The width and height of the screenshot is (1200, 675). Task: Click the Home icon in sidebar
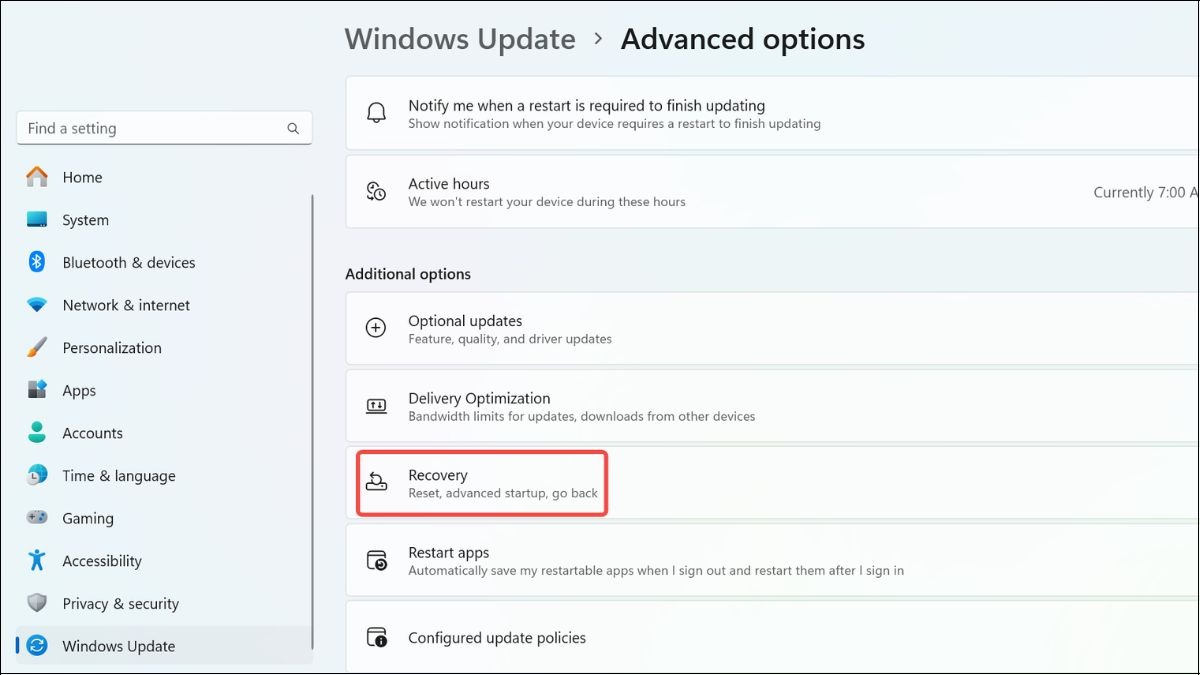[37, 177]
